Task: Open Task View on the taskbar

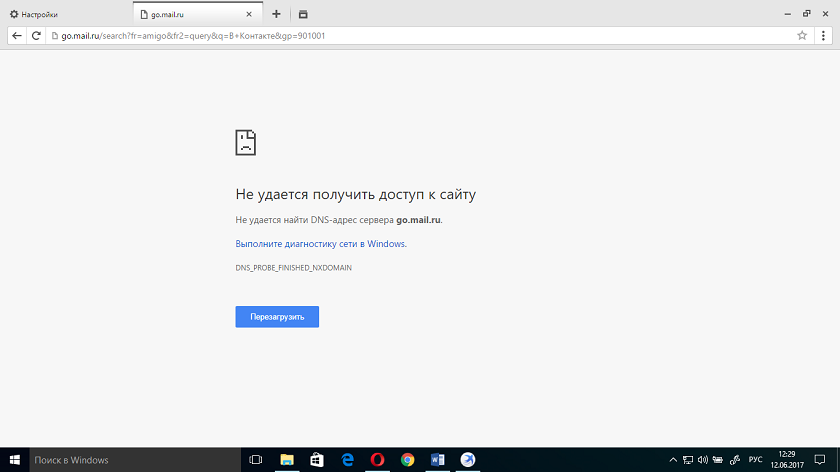Action: click(256, 460)
